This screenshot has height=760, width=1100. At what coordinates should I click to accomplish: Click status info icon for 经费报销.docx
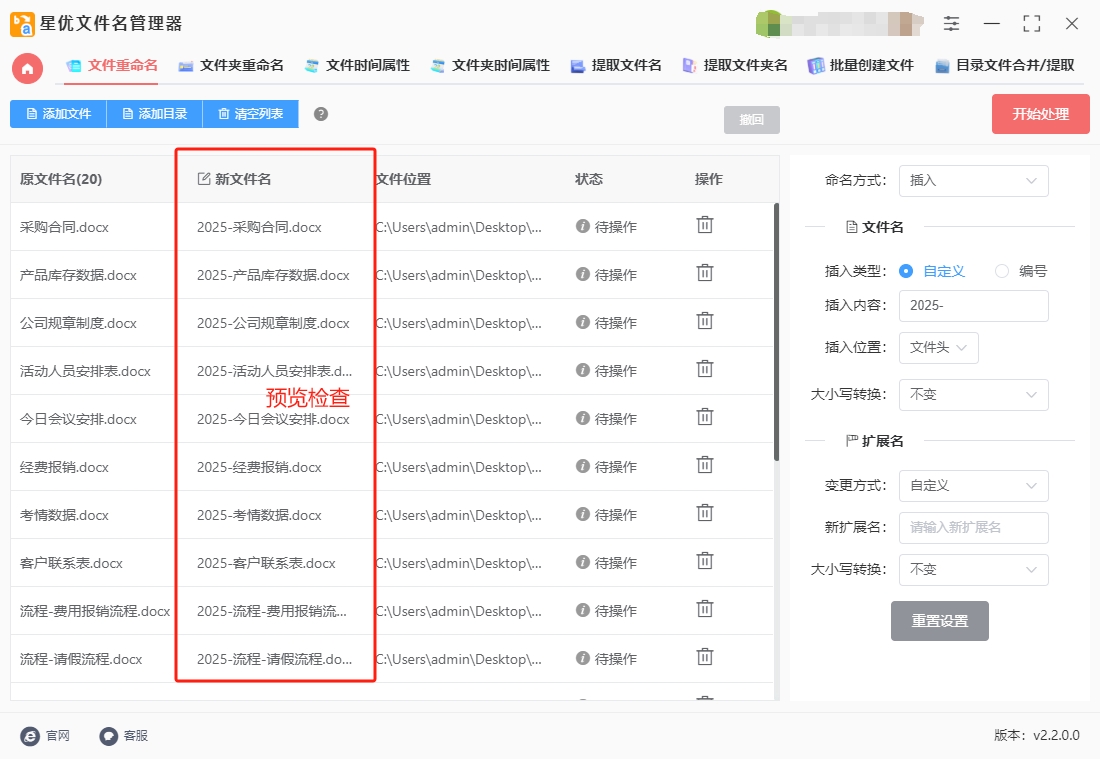tap(582, 466)
